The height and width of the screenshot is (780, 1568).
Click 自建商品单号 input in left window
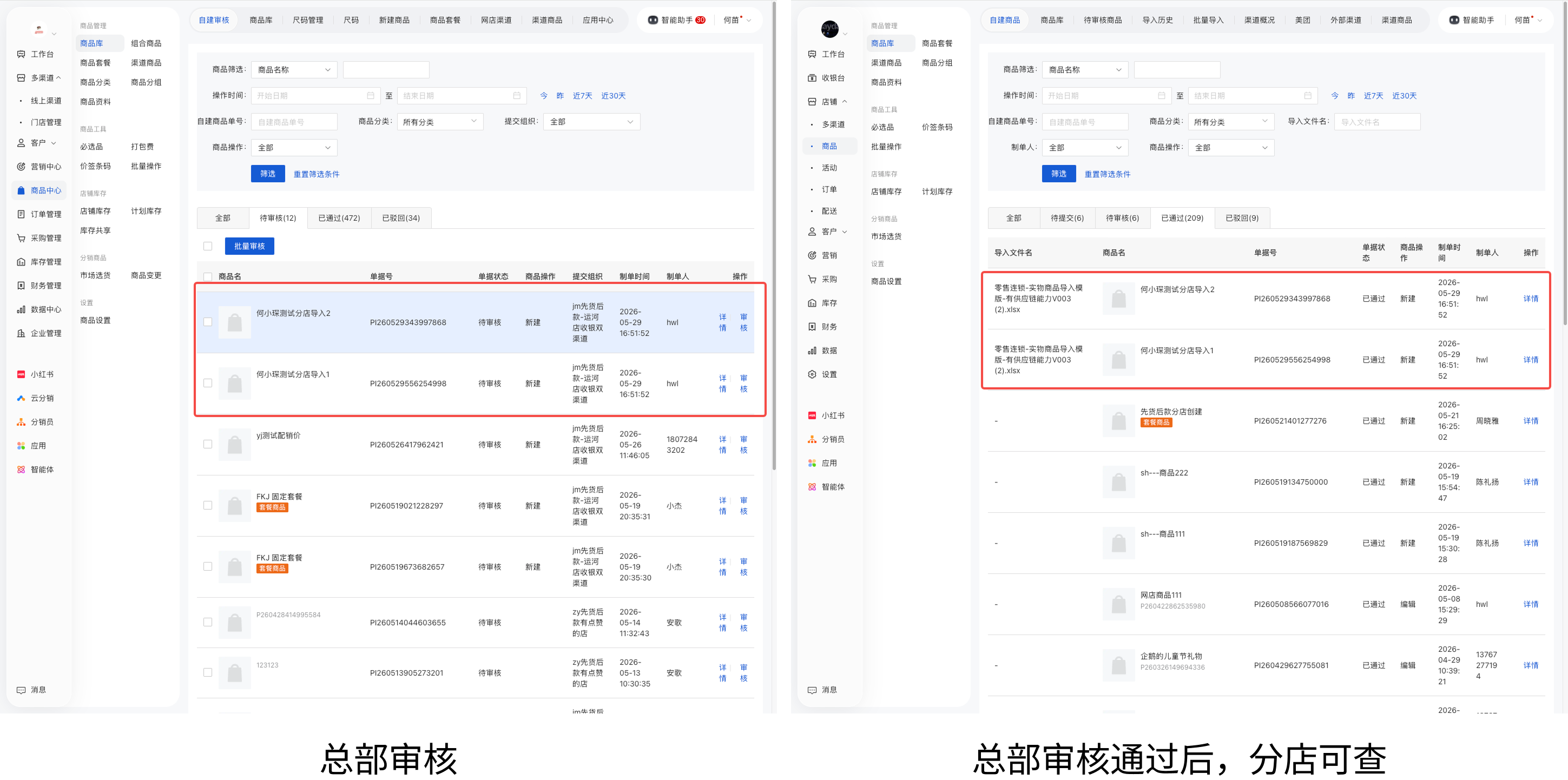pyautogui.click(x=294, y=122)
